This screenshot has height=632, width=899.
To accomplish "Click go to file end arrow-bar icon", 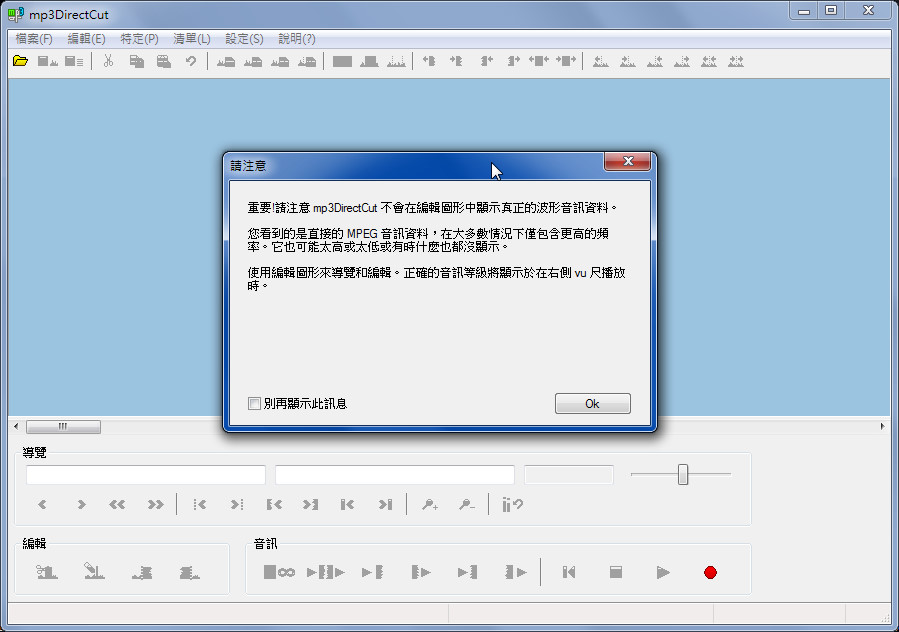I will [x=385, y=505].
